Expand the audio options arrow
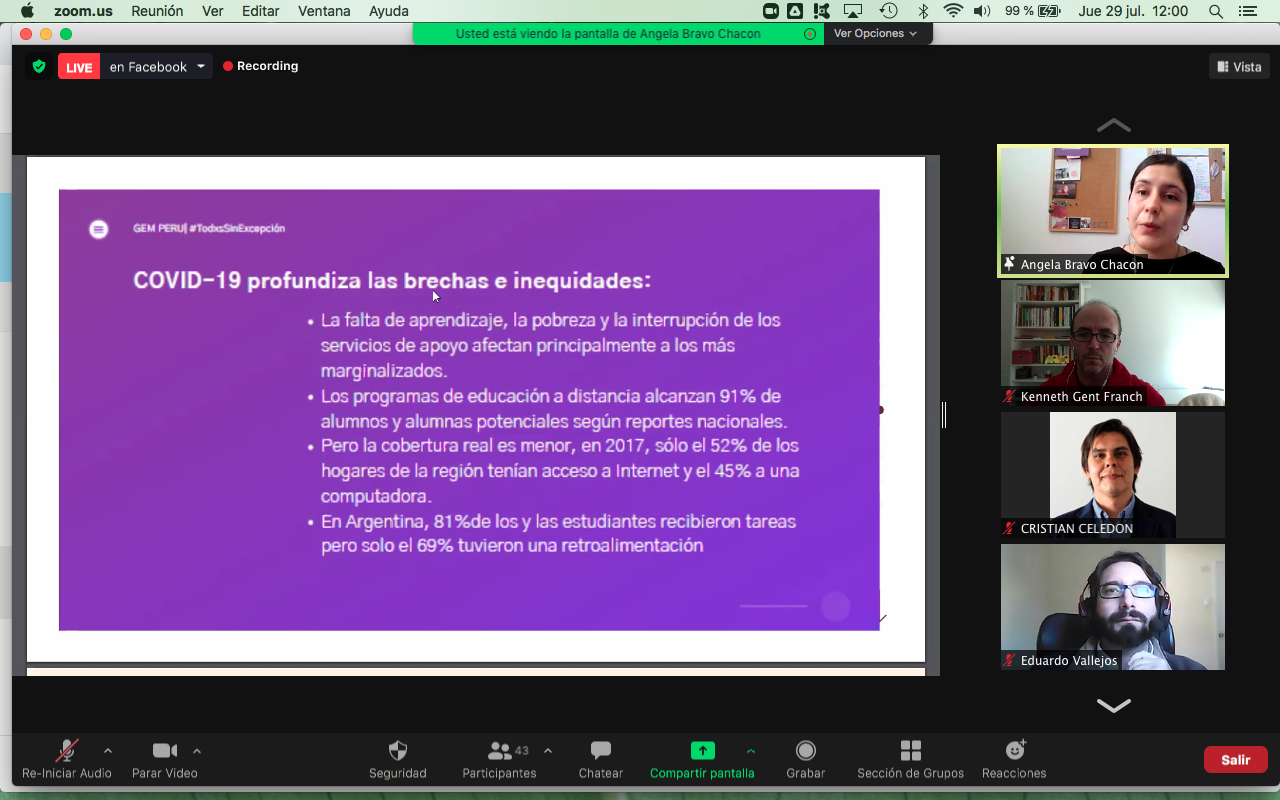The height and width of the screenshot is (800, 1280). click(108, 751)
